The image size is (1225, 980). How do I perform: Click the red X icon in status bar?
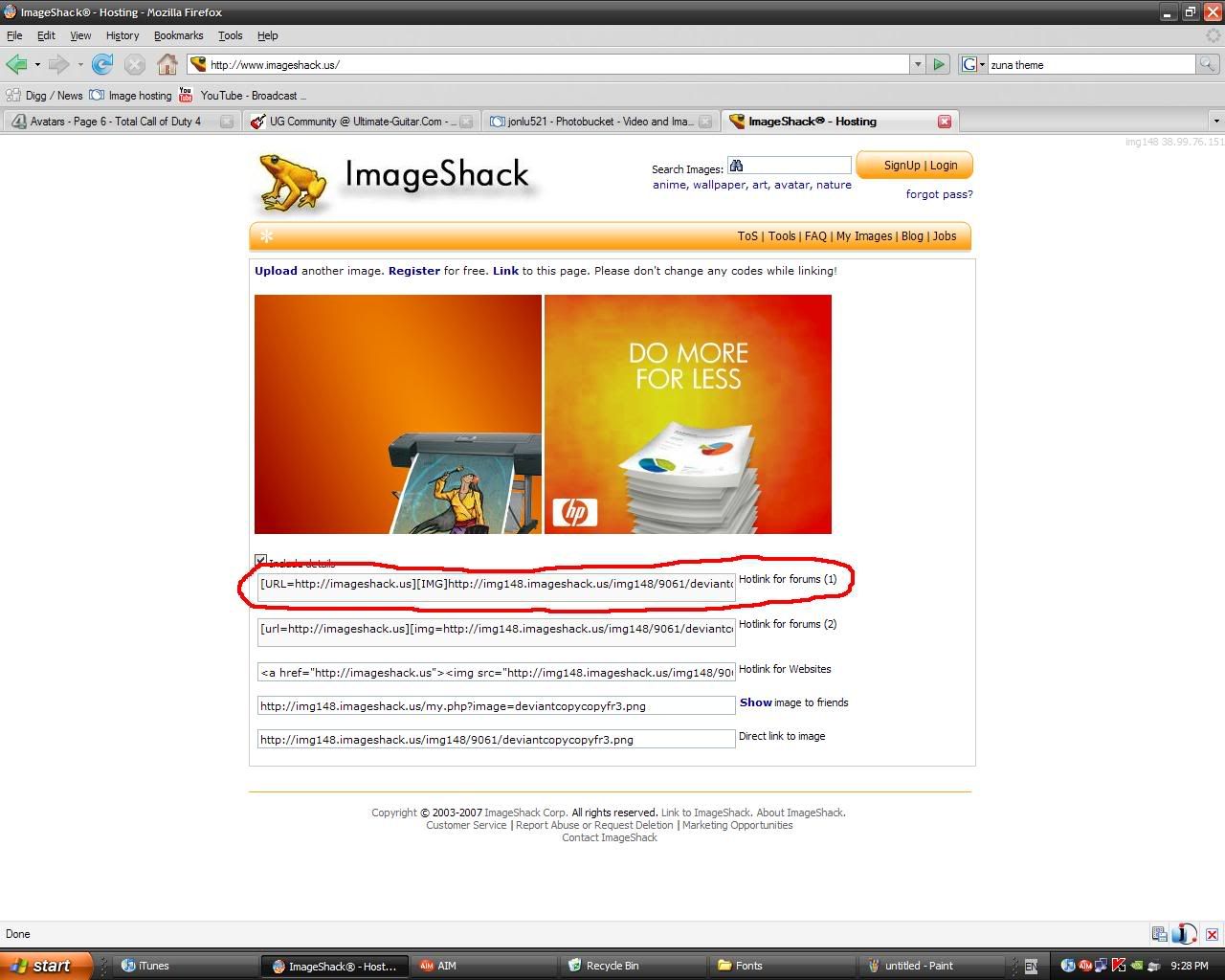point(1212,934)
